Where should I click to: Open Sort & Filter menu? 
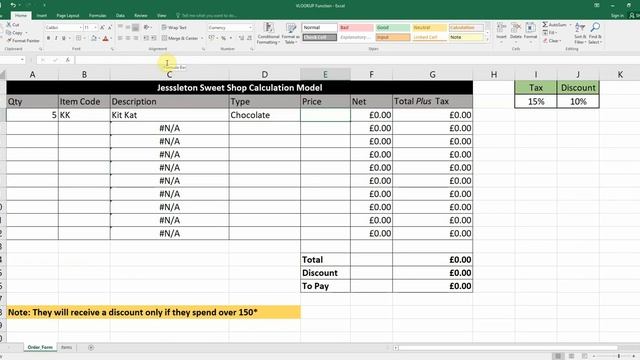(x=580, y=33)
